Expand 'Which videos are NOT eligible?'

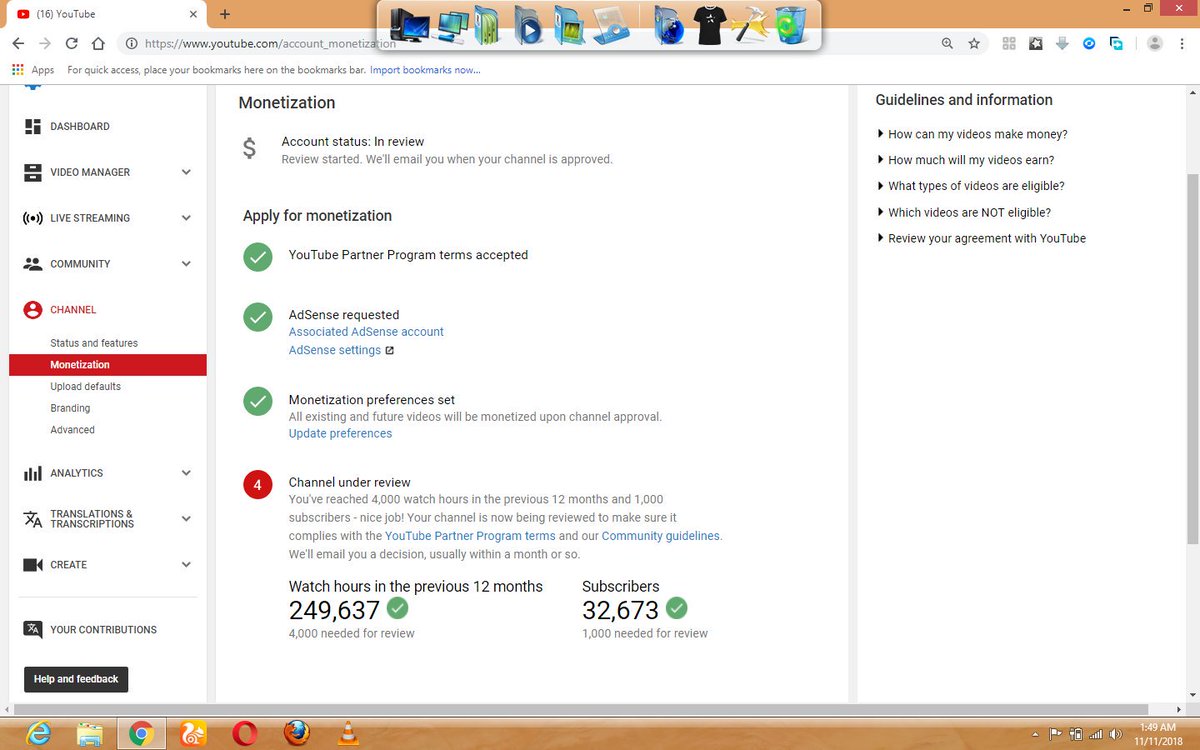963,212
